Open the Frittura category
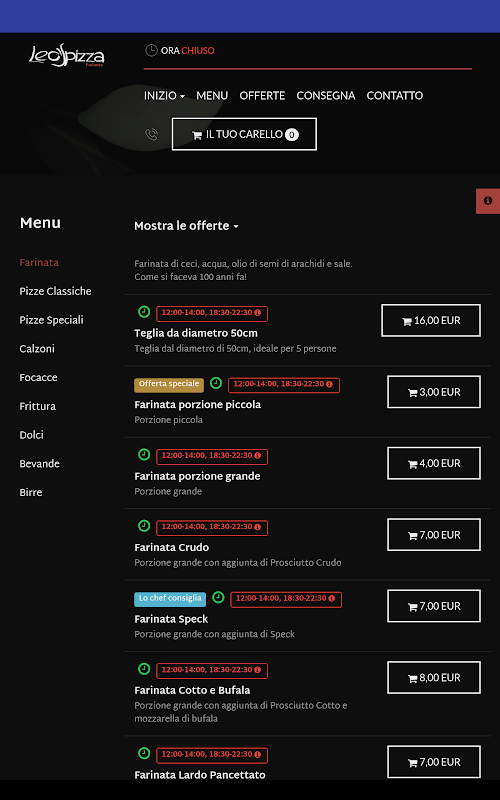Viewport: 500px width, 800px height. (37, 407)
